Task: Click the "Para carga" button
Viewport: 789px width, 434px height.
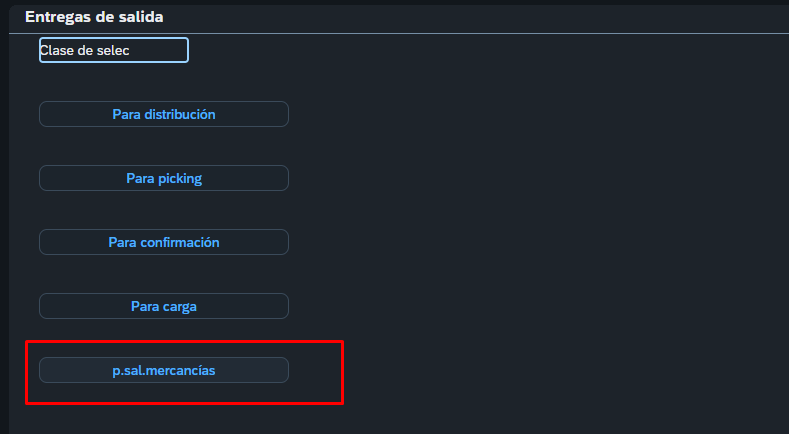Action: (x=164, y=306)
